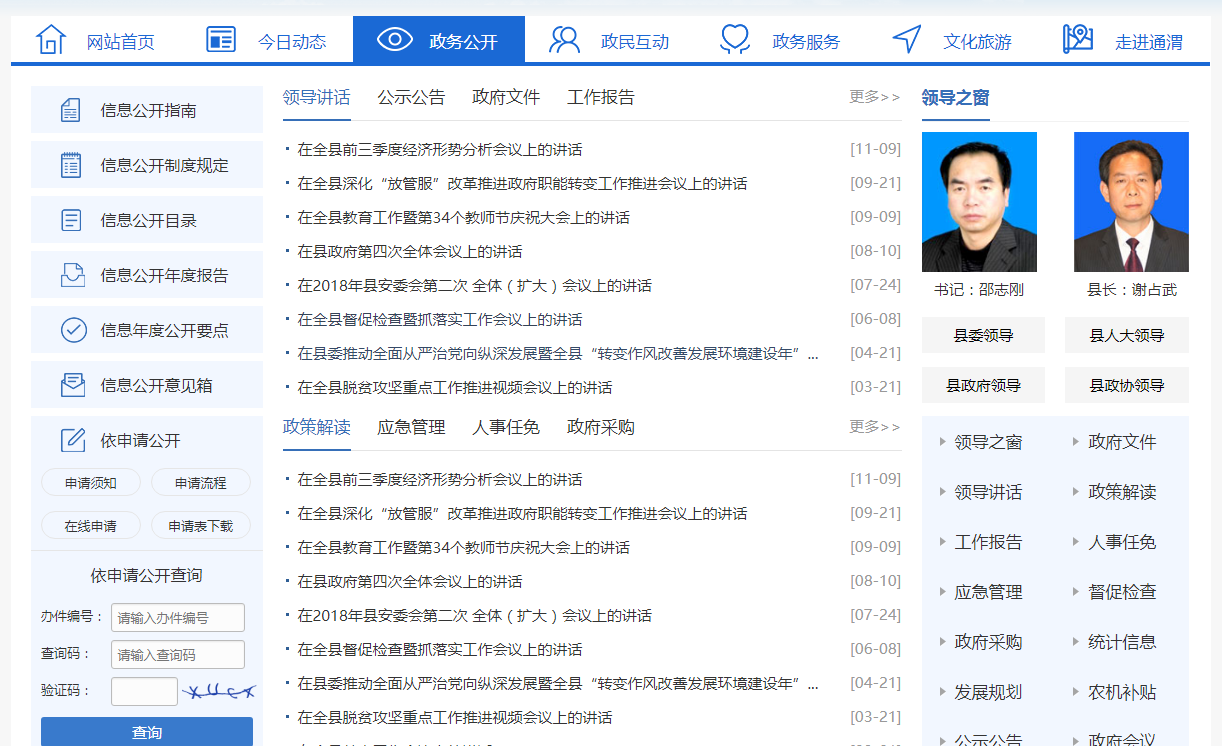The width and height of the screenshot is (1222, 746).
Task: Click the heart icon beside 政务服务
Action: (x=735, y=40)
